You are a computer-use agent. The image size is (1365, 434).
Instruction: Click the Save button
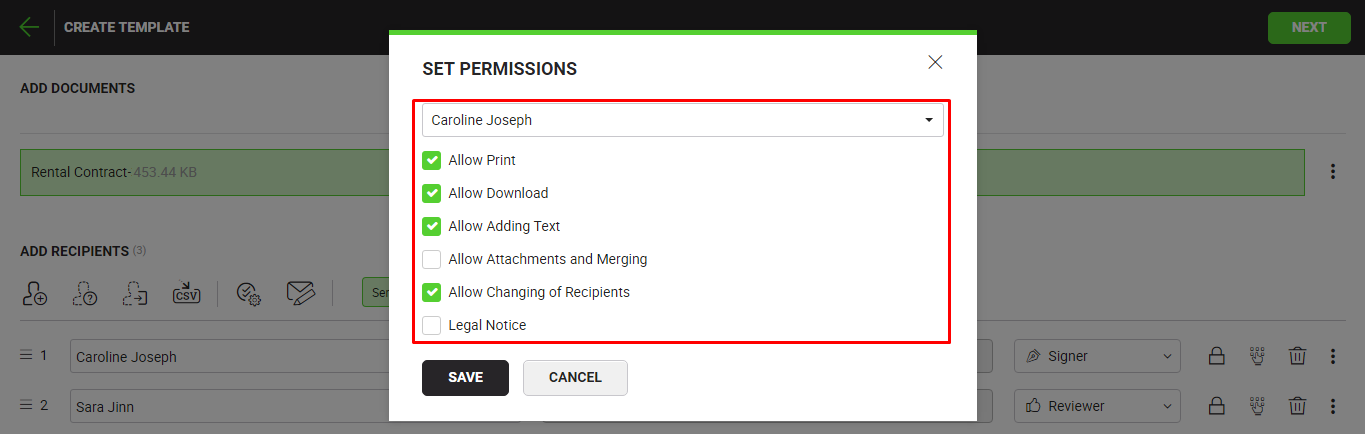click(465, 377)
